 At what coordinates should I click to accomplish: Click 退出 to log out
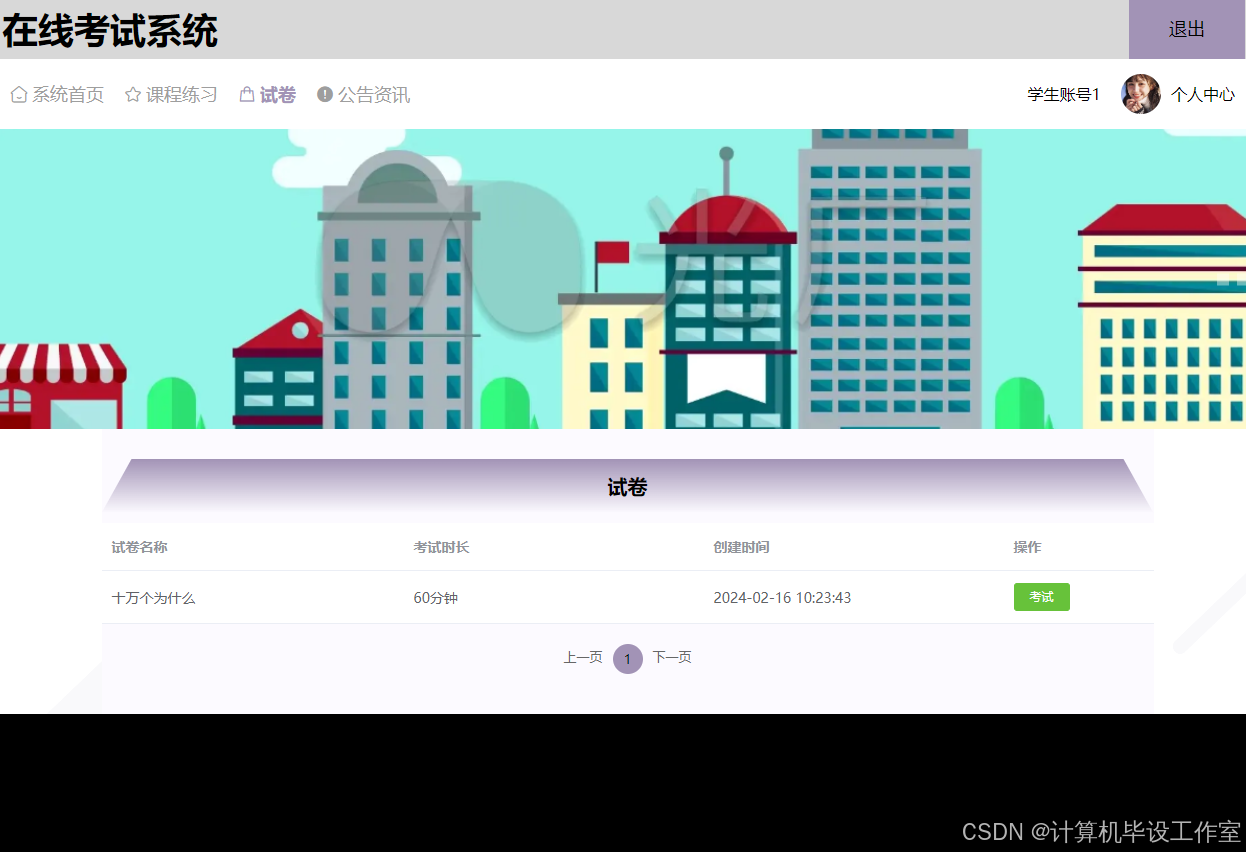pyautogui.click(x=1187, y=29)
